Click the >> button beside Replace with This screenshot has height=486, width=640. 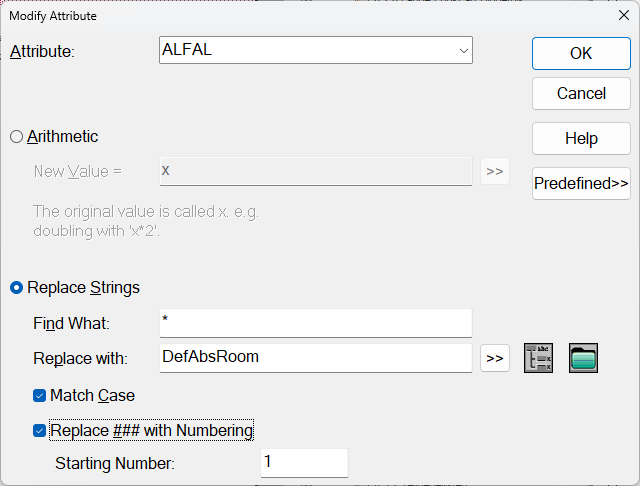(x=495, y=358)
